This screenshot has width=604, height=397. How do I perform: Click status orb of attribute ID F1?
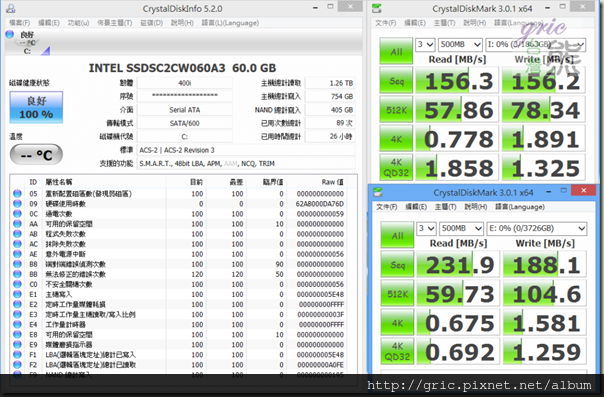17,354
